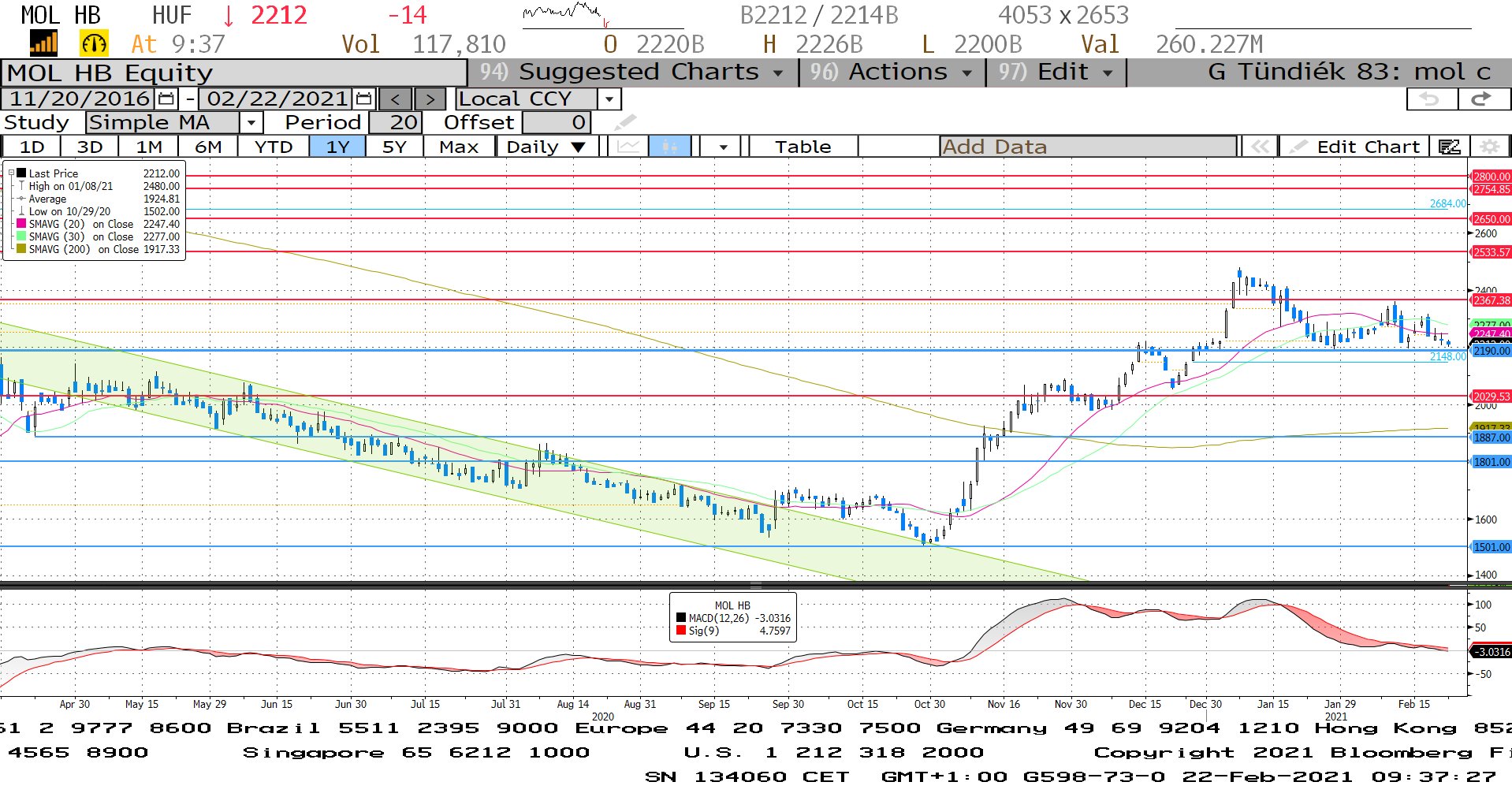Open the start date calendar picker
The height and width of the screenshot is (808, 1512).
pos(166,99)
